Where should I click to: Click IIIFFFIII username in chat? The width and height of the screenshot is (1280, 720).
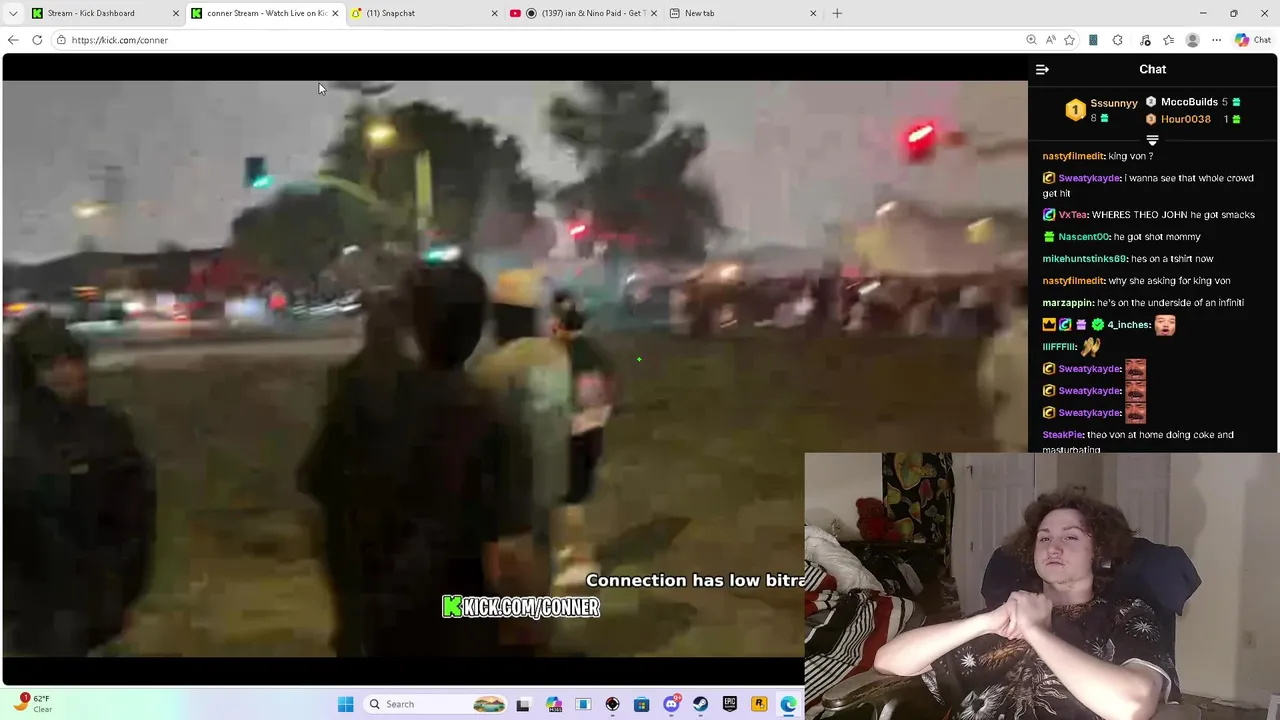(x=1059, y=347)
